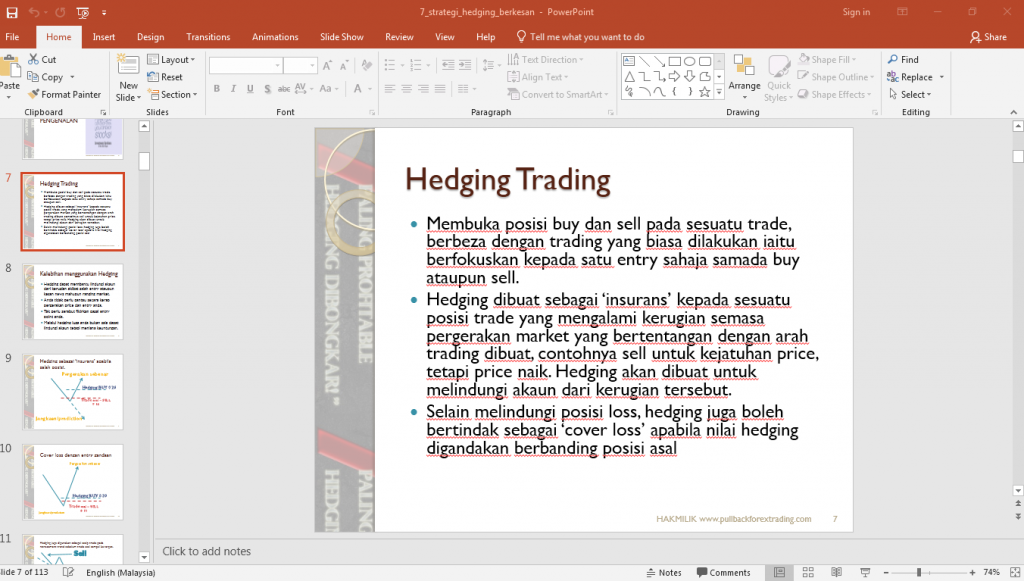Click the Find button

tap(903, 59)
